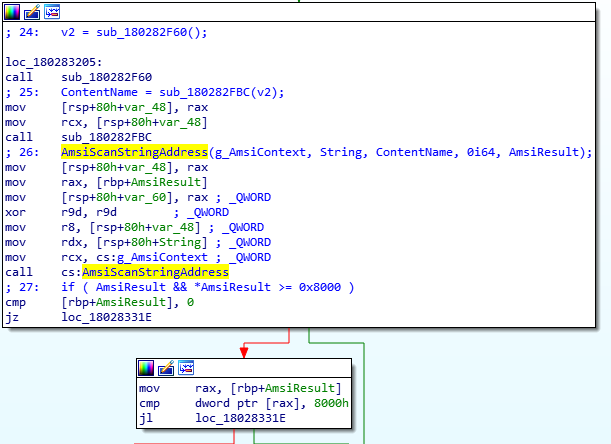Viewport: 611px width, 444px height.
Task: Click highlighted AmsiScanStringAddress in the call cs: line
Action: pos(155,272)
